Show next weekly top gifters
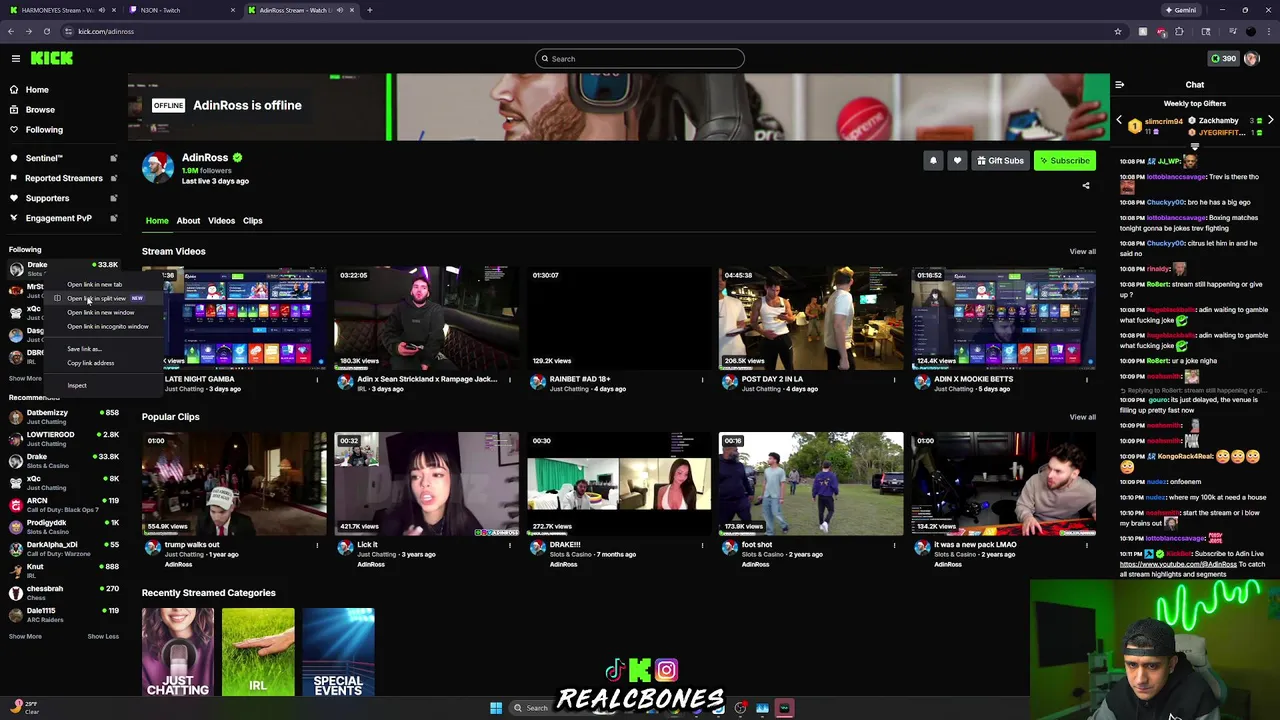1280x720 pixels. click(x=1270, y=120)
